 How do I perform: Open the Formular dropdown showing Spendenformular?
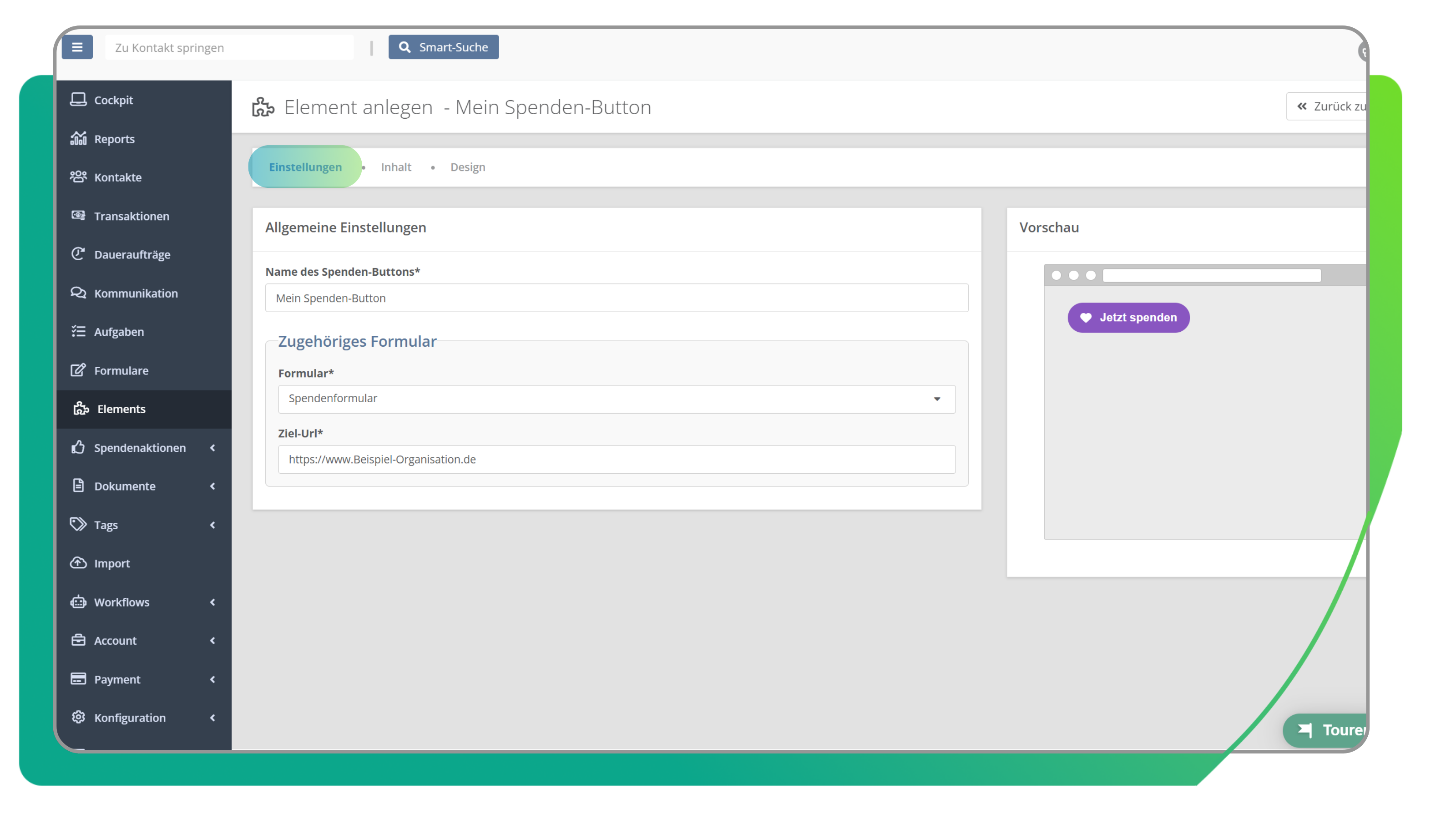pyautogui.click(x=616, y=399)
